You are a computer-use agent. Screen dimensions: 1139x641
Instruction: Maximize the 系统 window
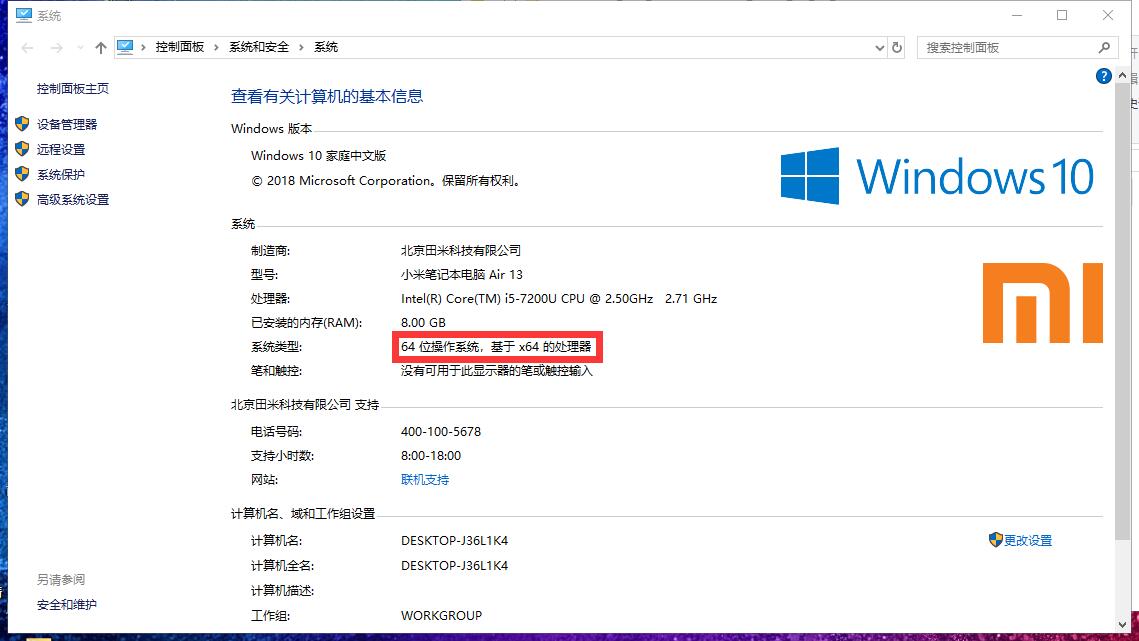click(x=1062, y=15)
